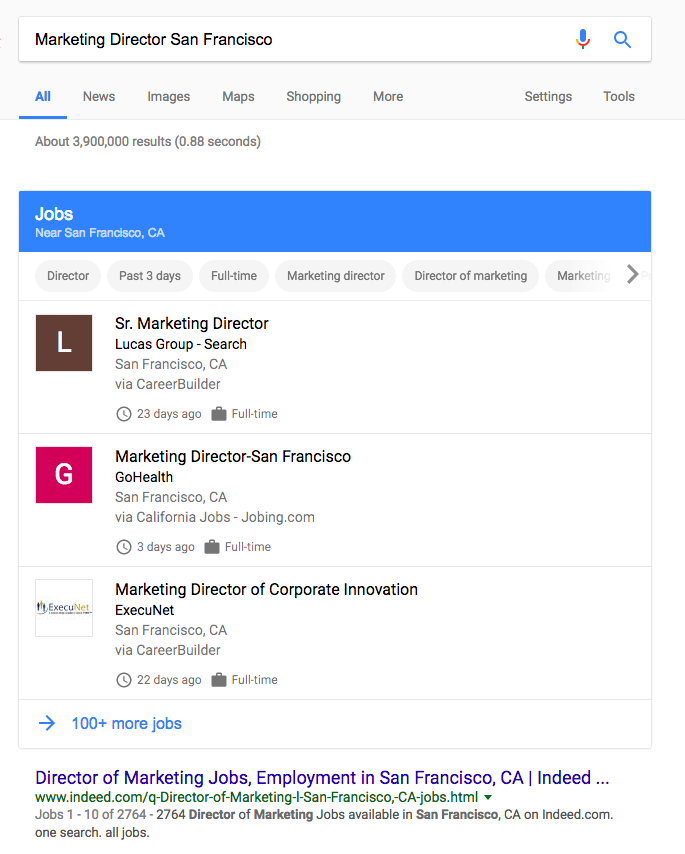Click the Lucas Group 'L' logo
Screen dimensions: 685x854
pyautogui.click(x=64, y=343)
